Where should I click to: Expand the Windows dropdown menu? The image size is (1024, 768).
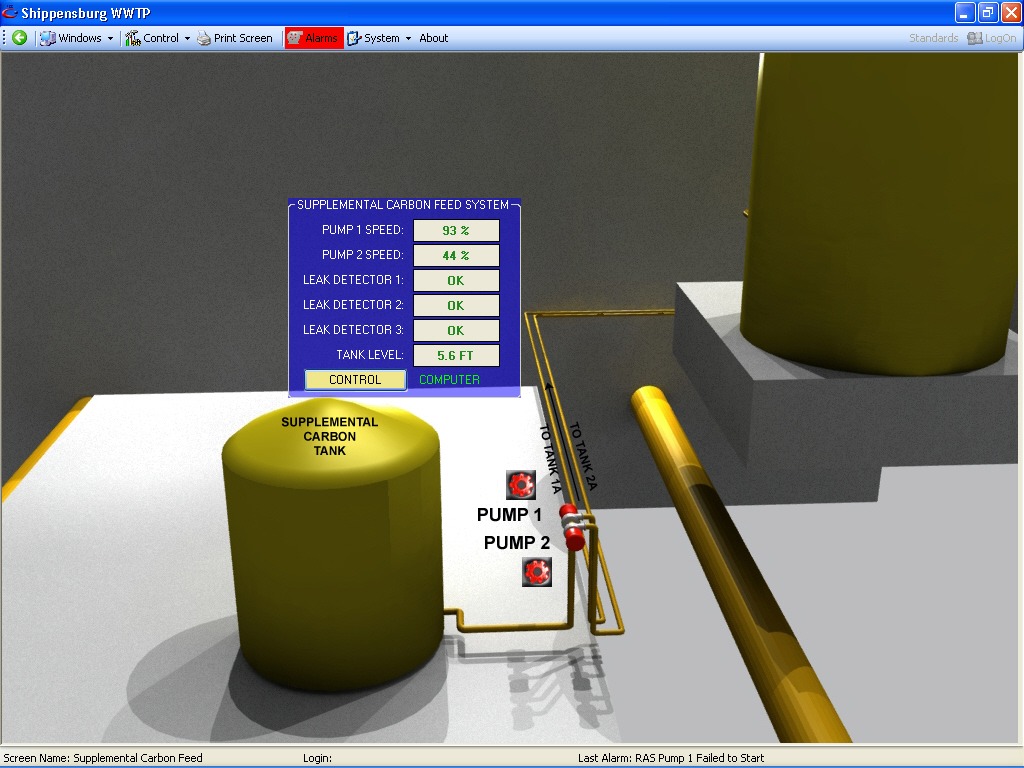click(79, 38)
